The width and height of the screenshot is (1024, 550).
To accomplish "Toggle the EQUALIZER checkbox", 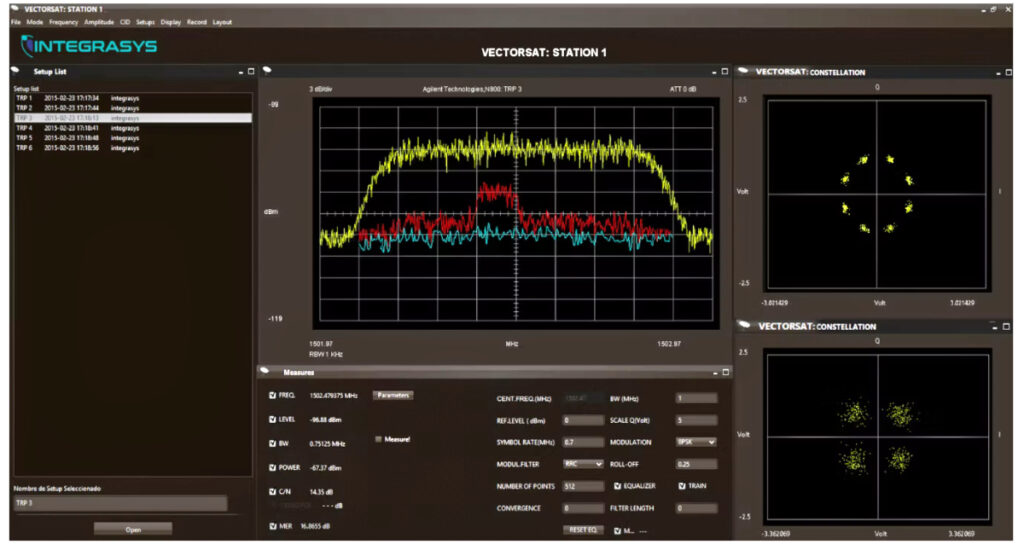I will coord(618,486).
